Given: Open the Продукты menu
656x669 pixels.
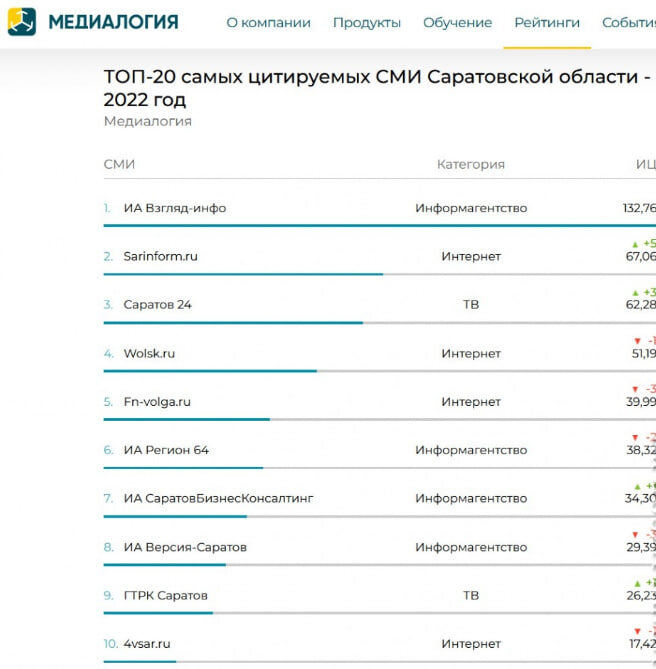Looking at the screenshot, I should pyautogui.click(x=367, y=23).
